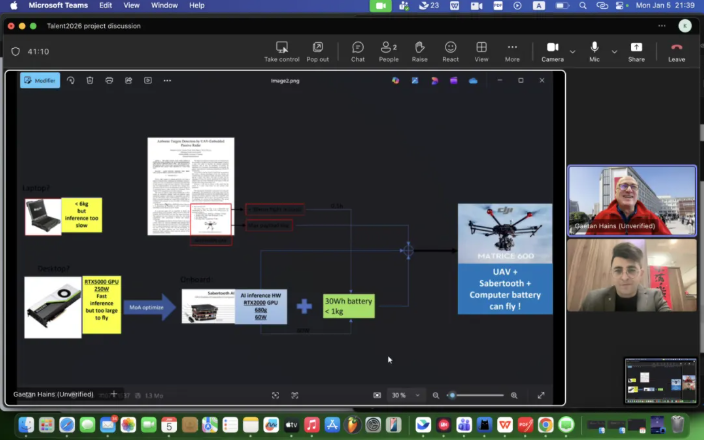Open Safari from the Dock

(66, 425)
